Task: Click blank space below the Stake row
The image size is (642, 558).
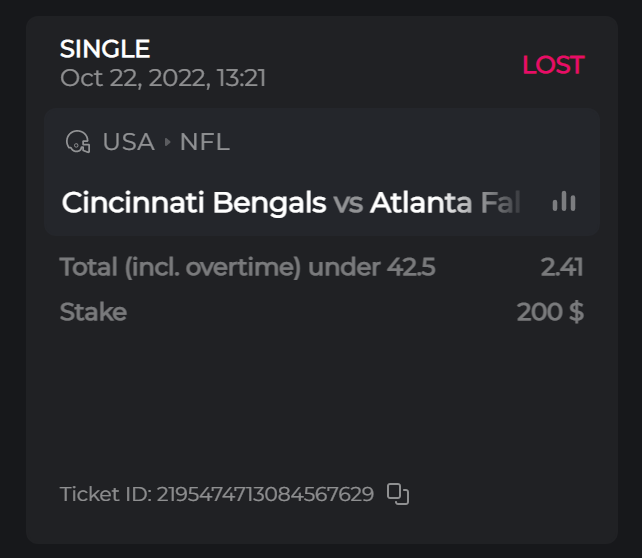Action: pos(320,400)
